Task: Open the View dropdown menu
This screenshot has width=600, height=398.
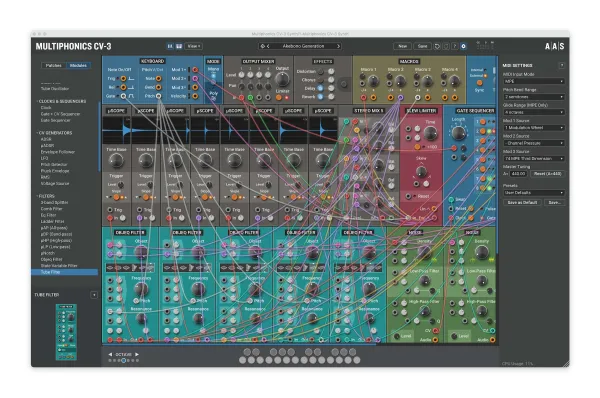Action: (194, 46)
